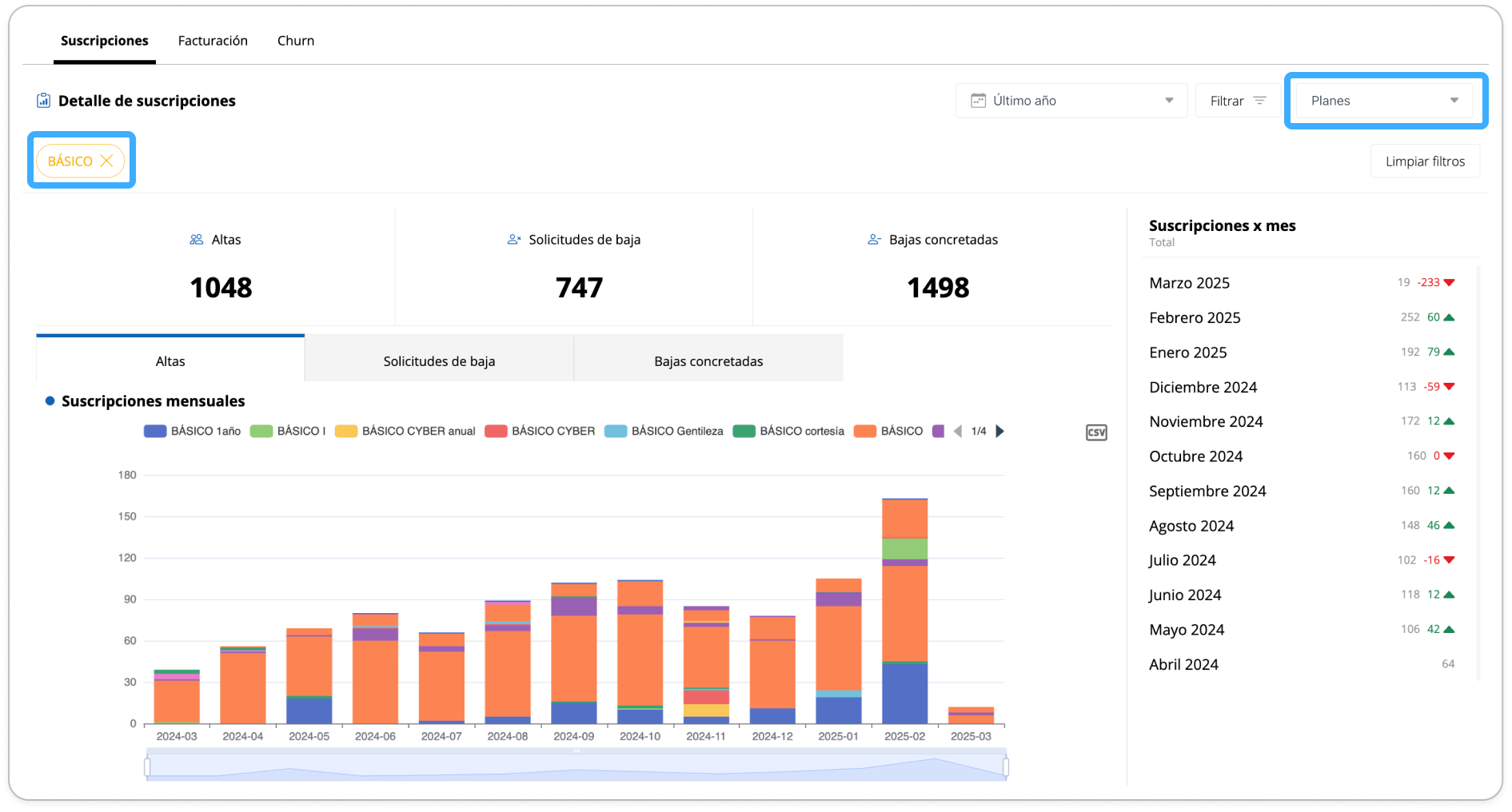Image resolution: width=1512 pixels, height=812 pixels.
Task: Toggle BÁSICO 1año legend series
Action: tap(192, 431)
